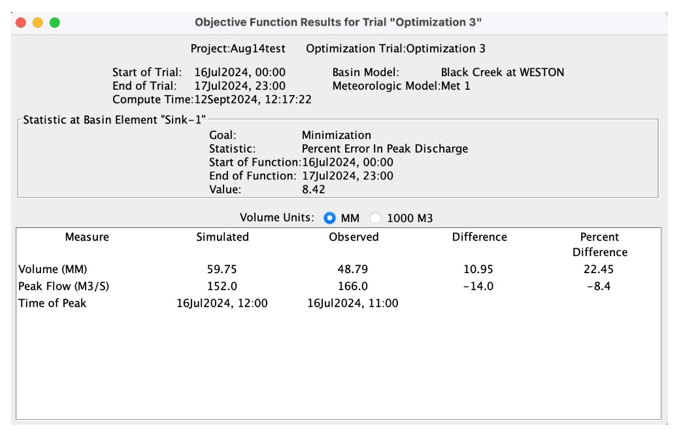
Task: Maximize the window with the green button
Action: 55,22
